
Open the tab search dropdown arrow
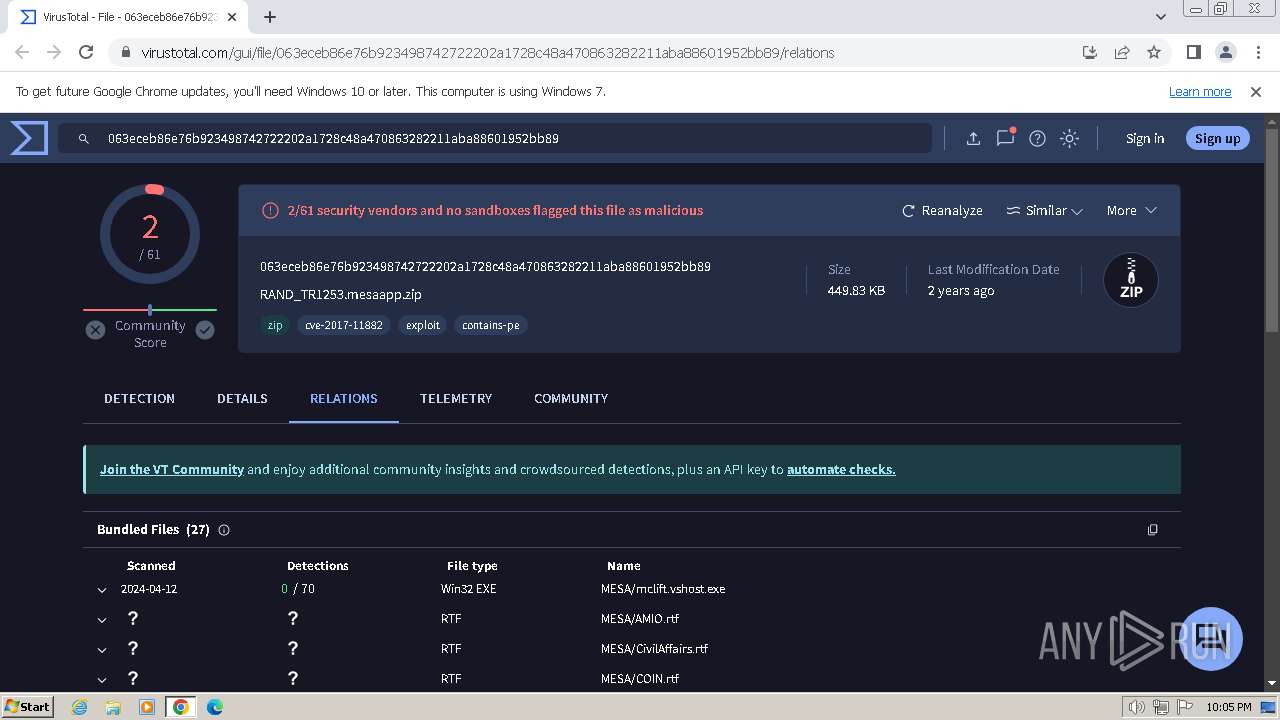pyautogui.click(x=1161, y=17)
